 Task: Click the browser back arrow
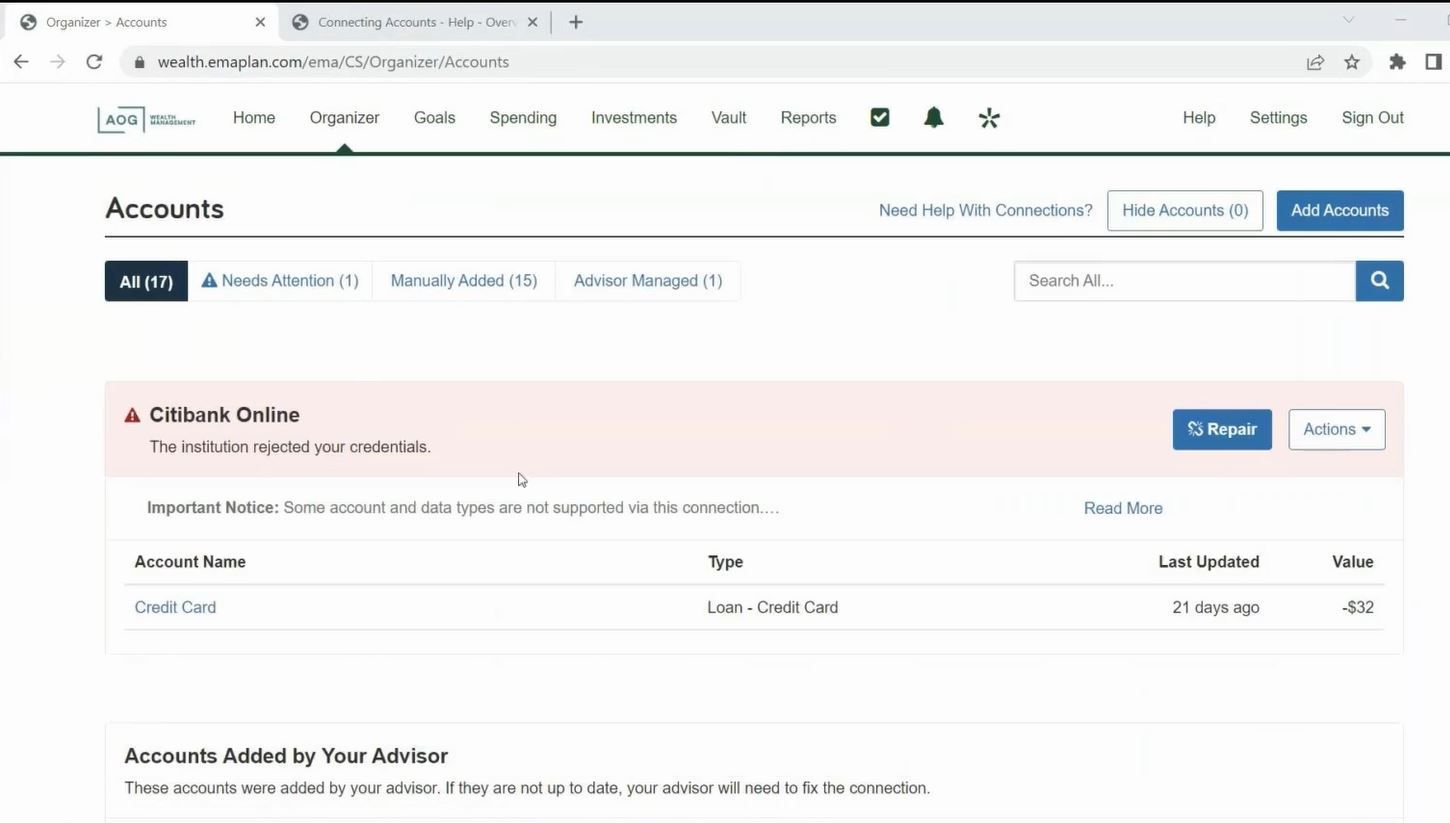(x=21, y=62)
